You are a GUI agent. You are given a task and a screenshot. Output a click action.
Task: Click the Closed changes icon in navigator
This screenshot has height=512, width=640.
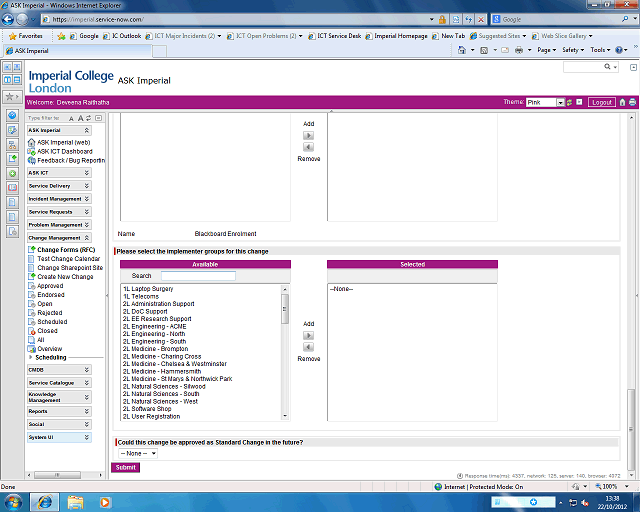point(32,331)
